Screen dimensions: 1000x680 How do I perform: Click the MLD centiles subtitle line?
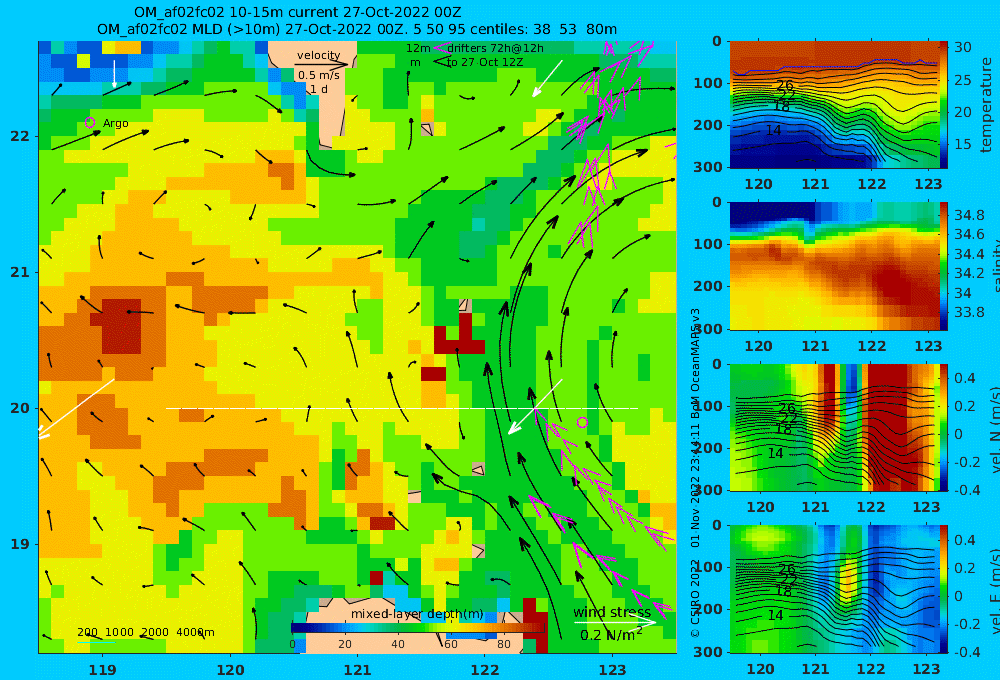(357, 29)
